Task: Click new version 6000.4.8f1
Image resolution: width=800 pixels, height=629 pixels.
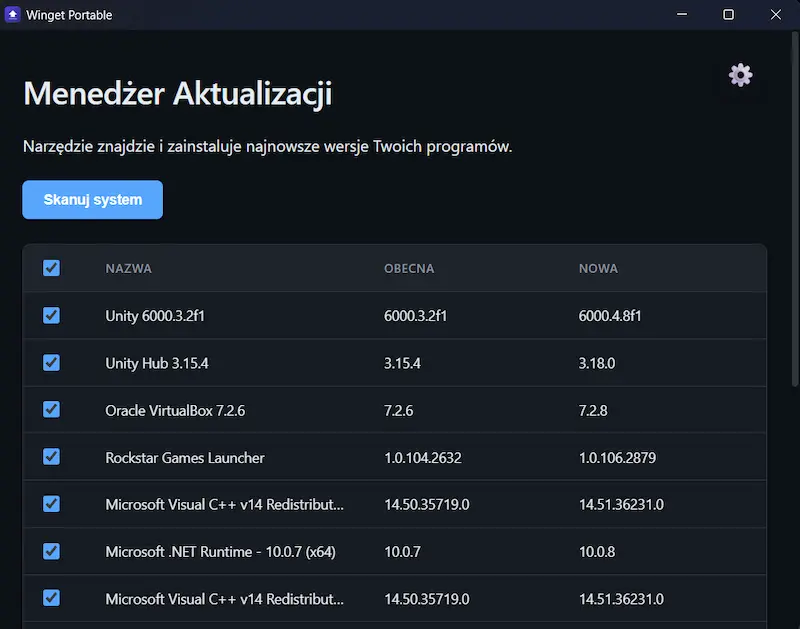Action: pyautogui.click(x=610, y=316)
